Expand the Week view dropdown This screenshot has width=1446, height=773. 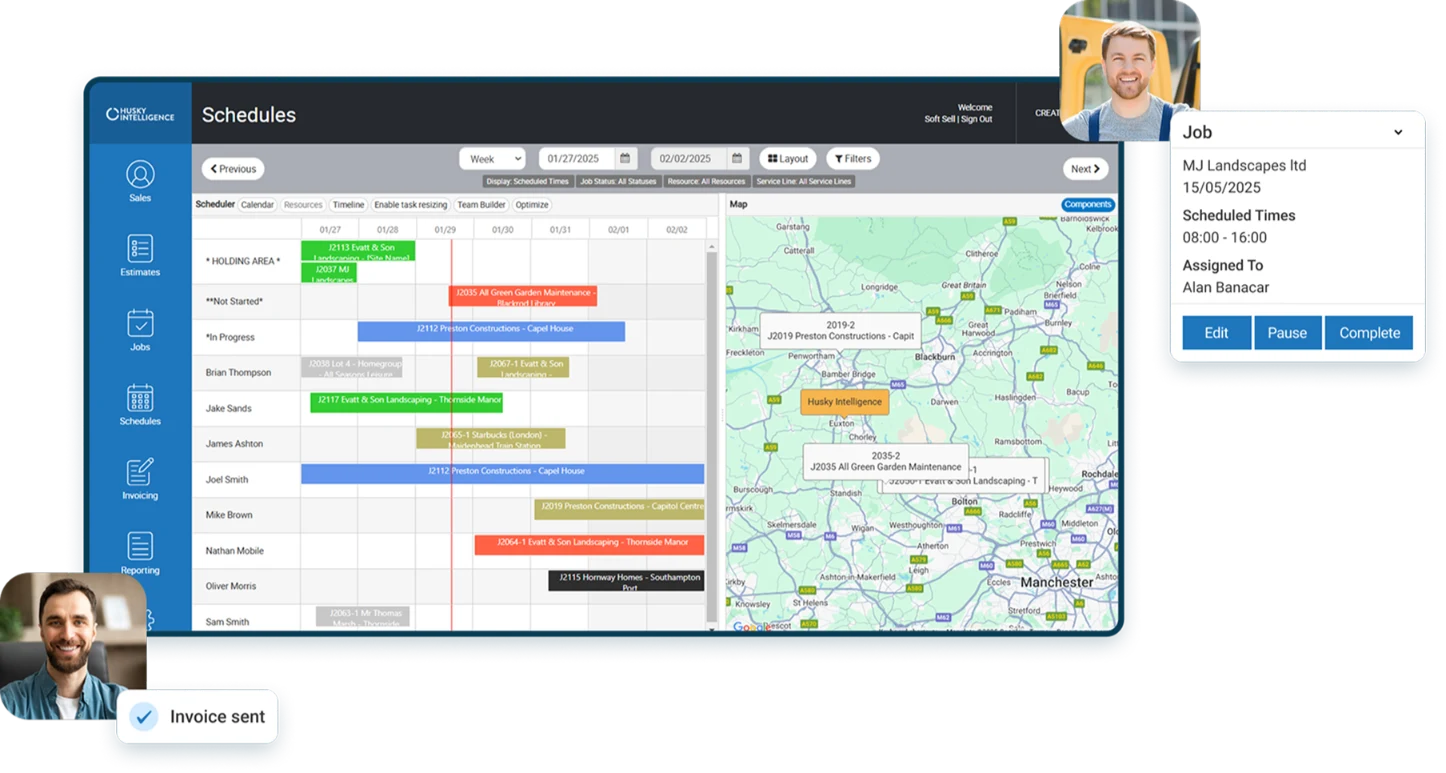click(x=492, y=158)
